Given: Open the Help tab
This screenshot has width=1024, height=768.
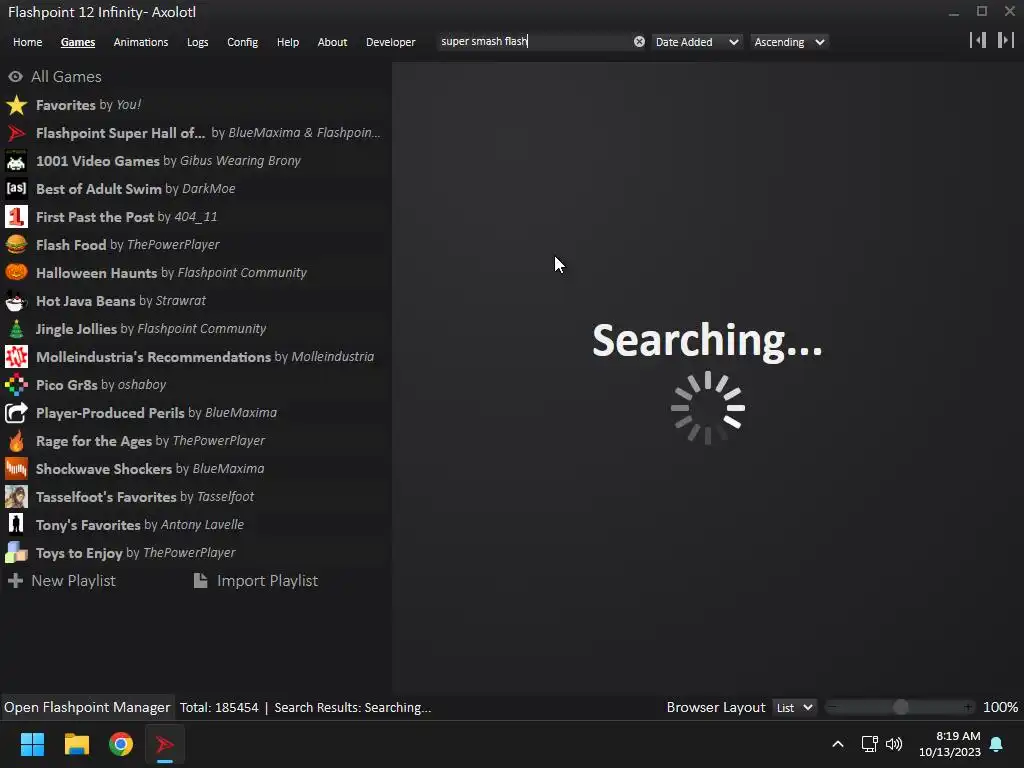Looking at the screenshot, I should click(x=288, y=42).
